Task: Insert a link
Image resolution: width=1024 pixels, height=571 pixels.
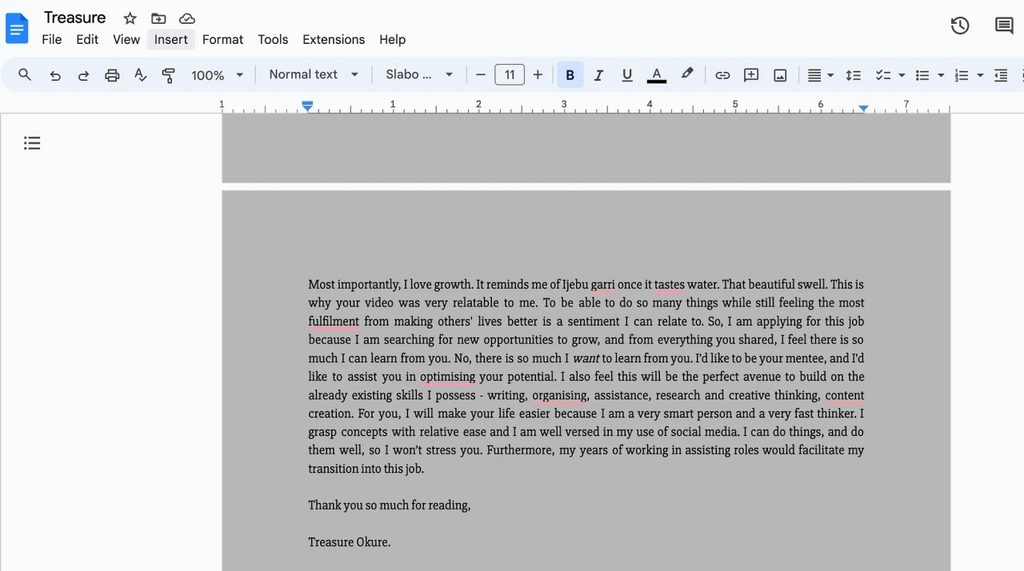Action: (722, 75)
